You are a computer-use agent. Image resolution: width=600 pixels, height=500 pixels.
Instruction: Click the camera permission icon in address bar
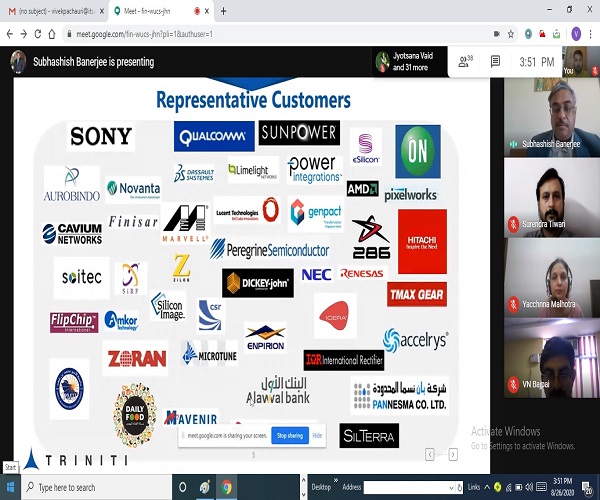click(497, 34)
